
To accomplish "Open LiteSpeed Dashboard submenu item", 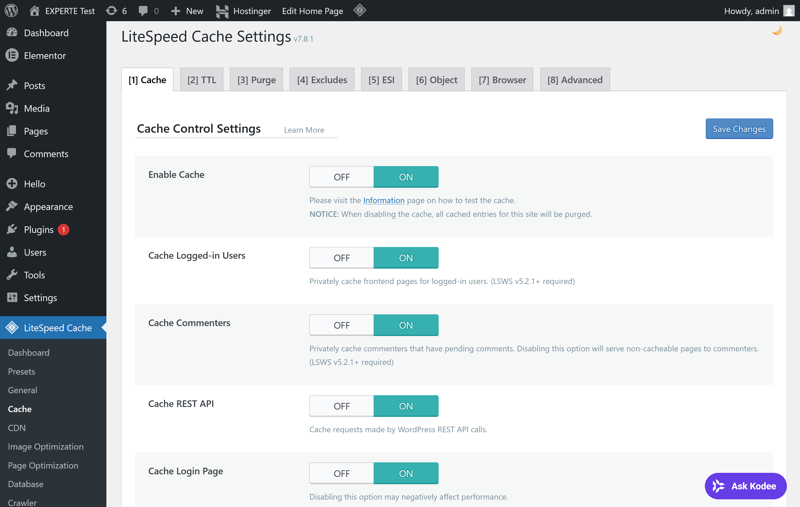I will point(29,352).
